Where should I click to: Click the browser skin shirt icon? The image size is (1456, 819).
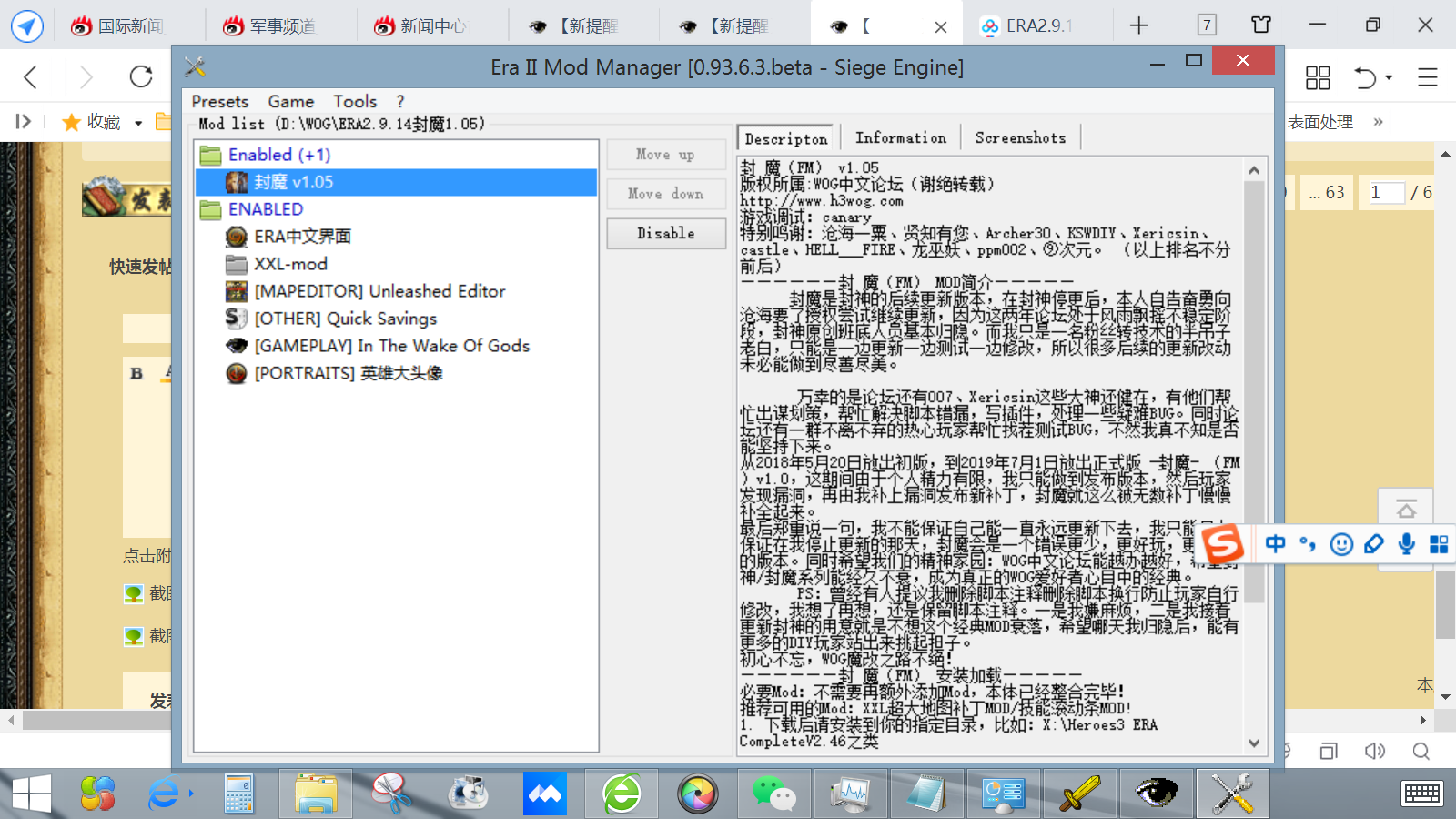point(1261,25)
